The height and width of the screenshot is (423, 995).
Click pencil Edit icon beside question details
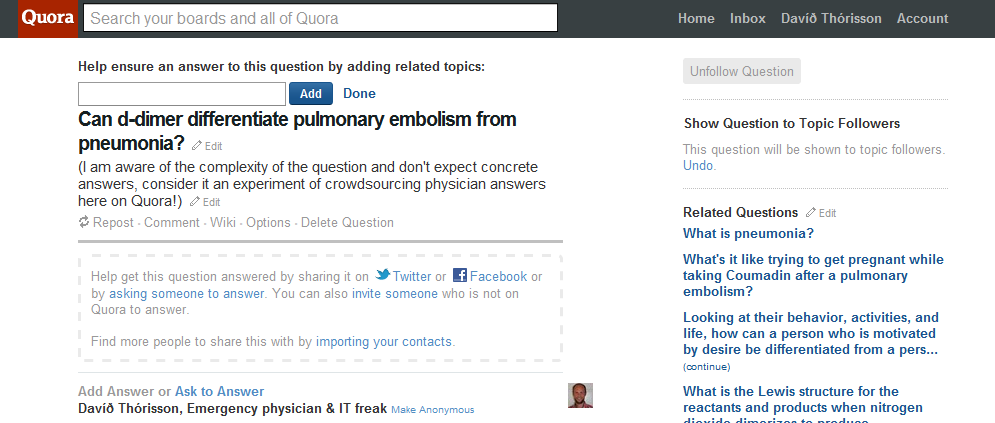point(195,202)
